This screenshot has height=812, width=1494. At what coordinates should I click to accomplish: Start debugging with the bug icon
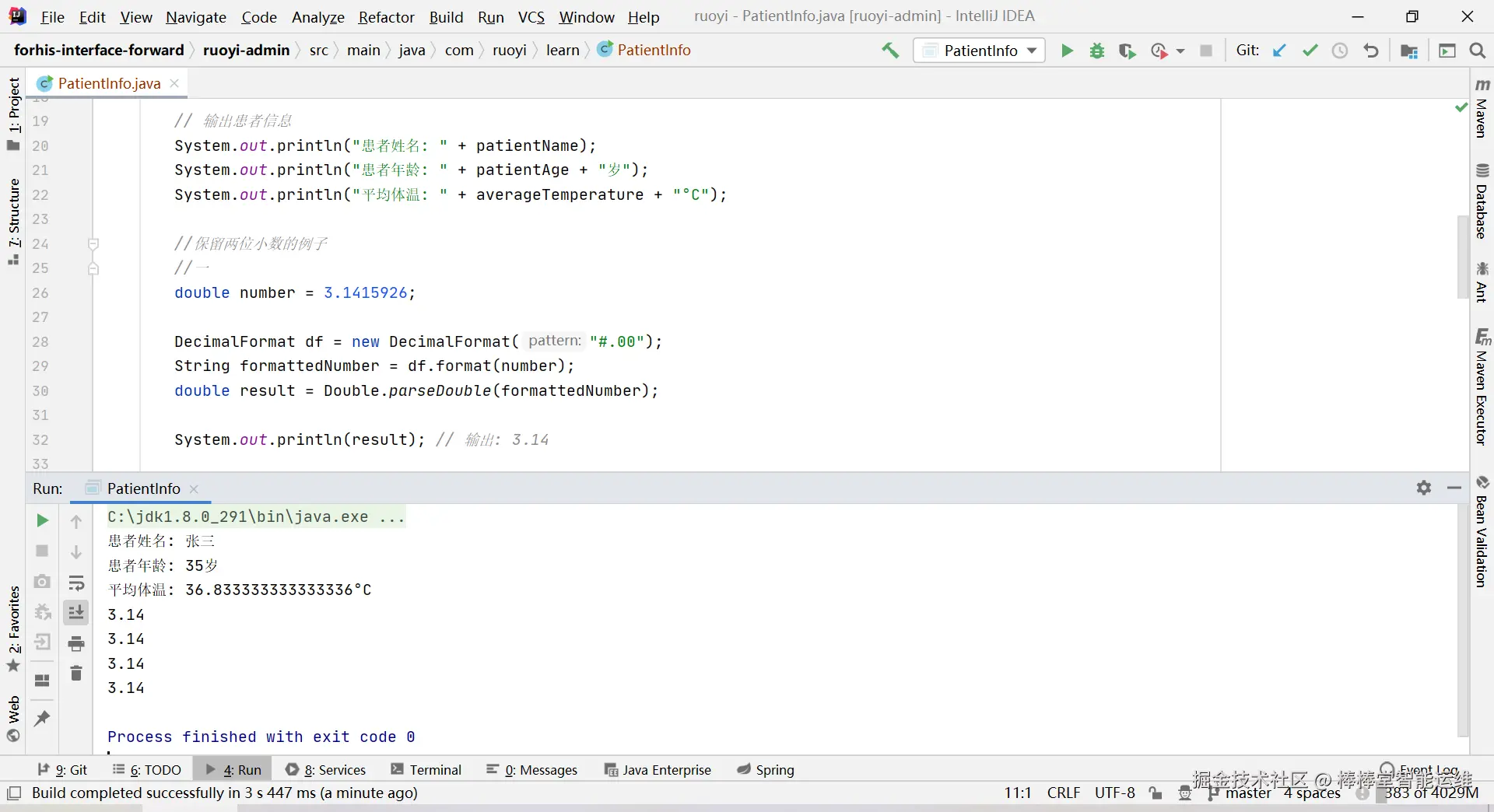[x=1097, y=51]
